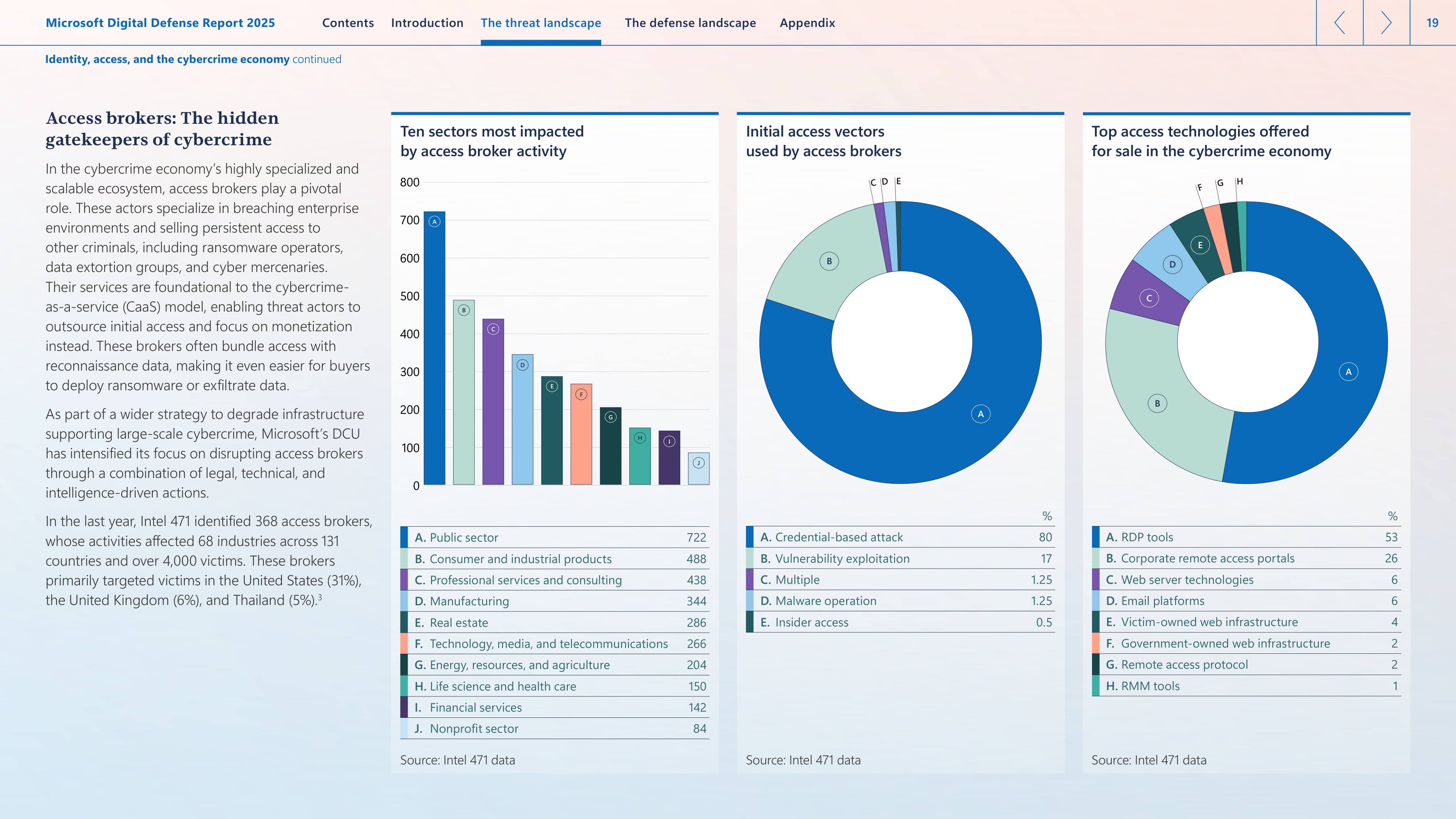Click circled E on the access technologies donut
The image size is (1456, 819).
tap(1200, 245)
